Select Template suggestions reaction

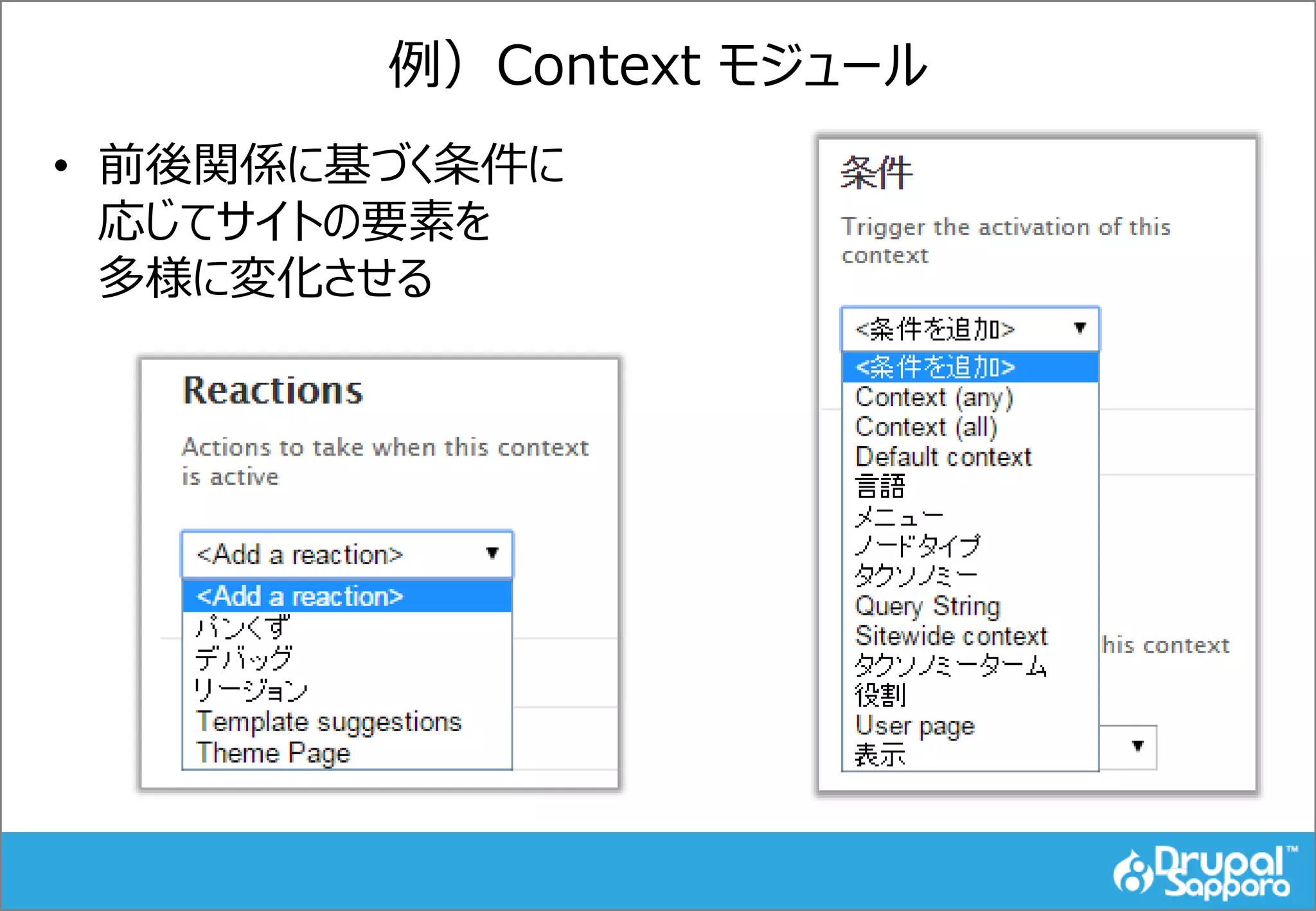click(347, 721)
